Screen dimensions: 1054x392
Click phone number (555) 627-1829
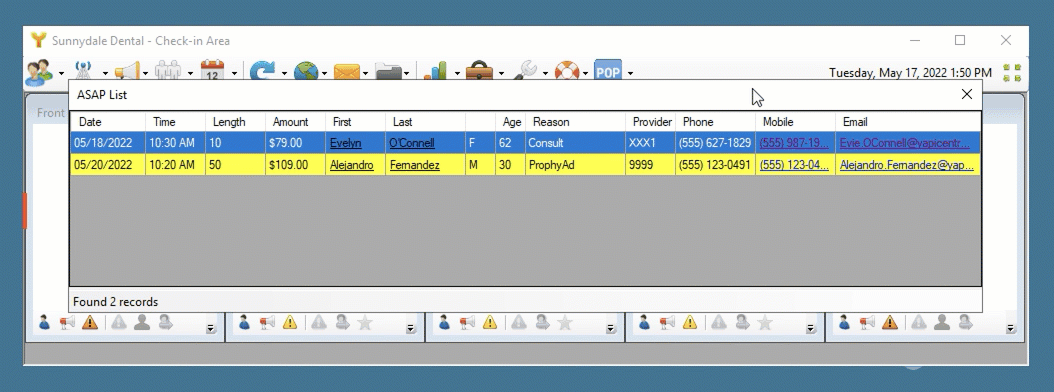point(715,143)
